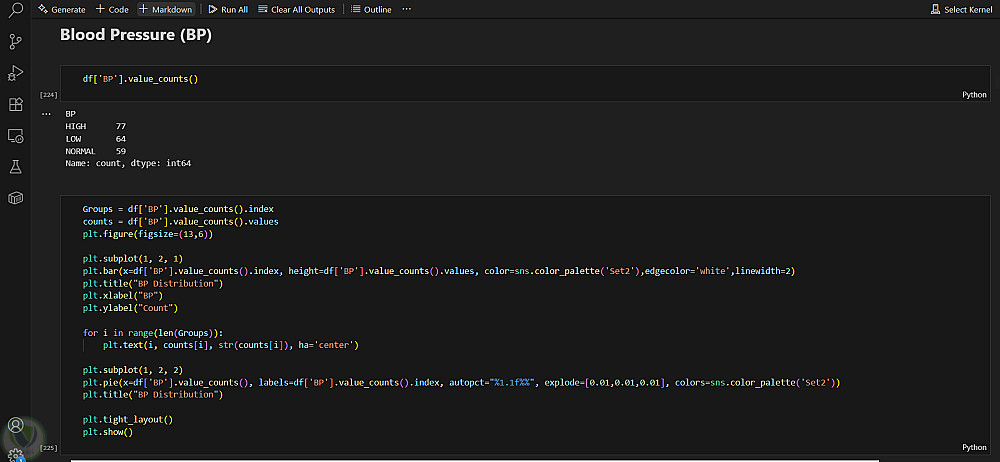Clear All Outputs of the notebook
1000x462 pixels.
[297, 10]
